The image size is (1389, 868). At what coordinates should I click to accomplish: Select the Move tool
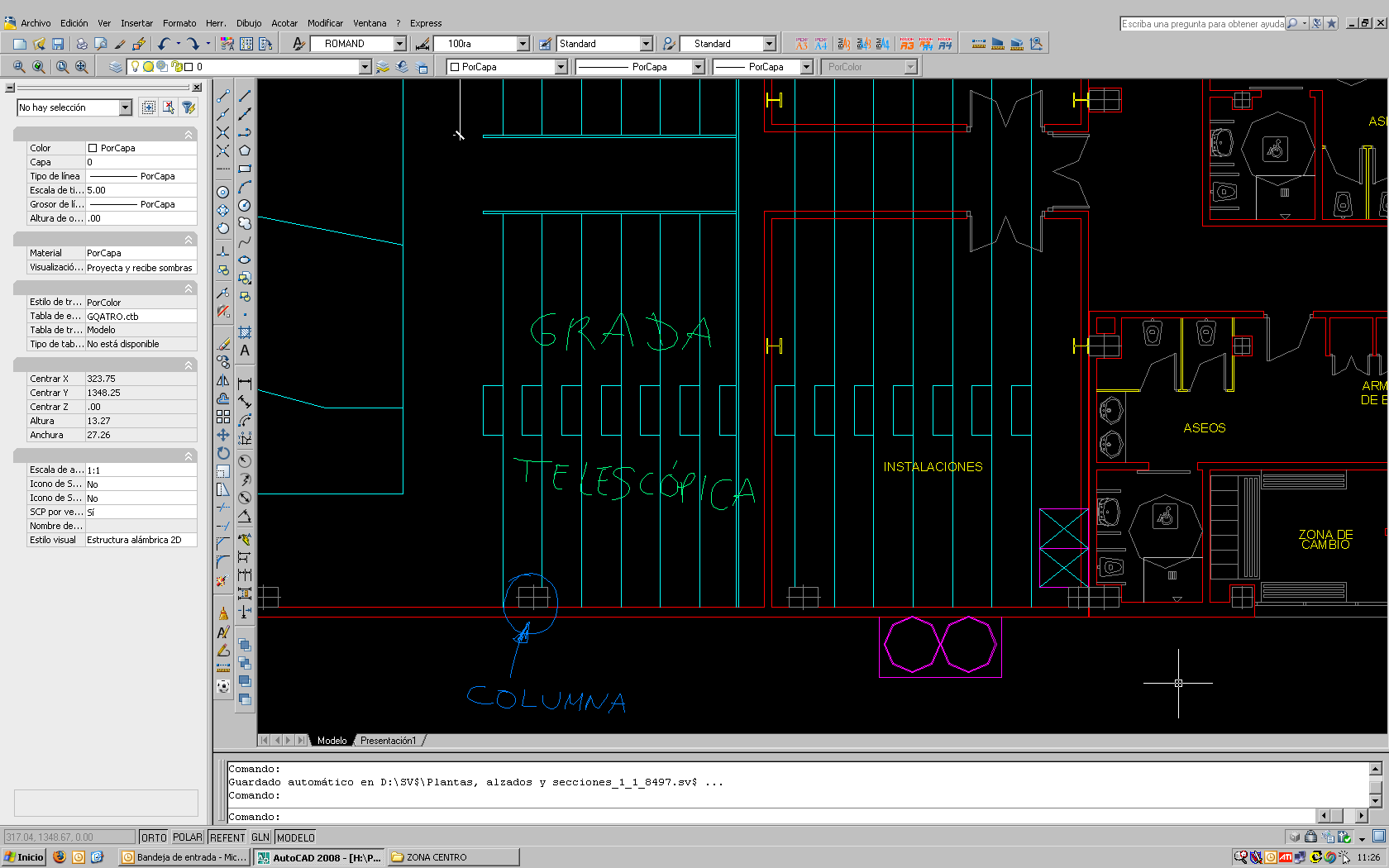pyautogui.click(x=223, y=435)
